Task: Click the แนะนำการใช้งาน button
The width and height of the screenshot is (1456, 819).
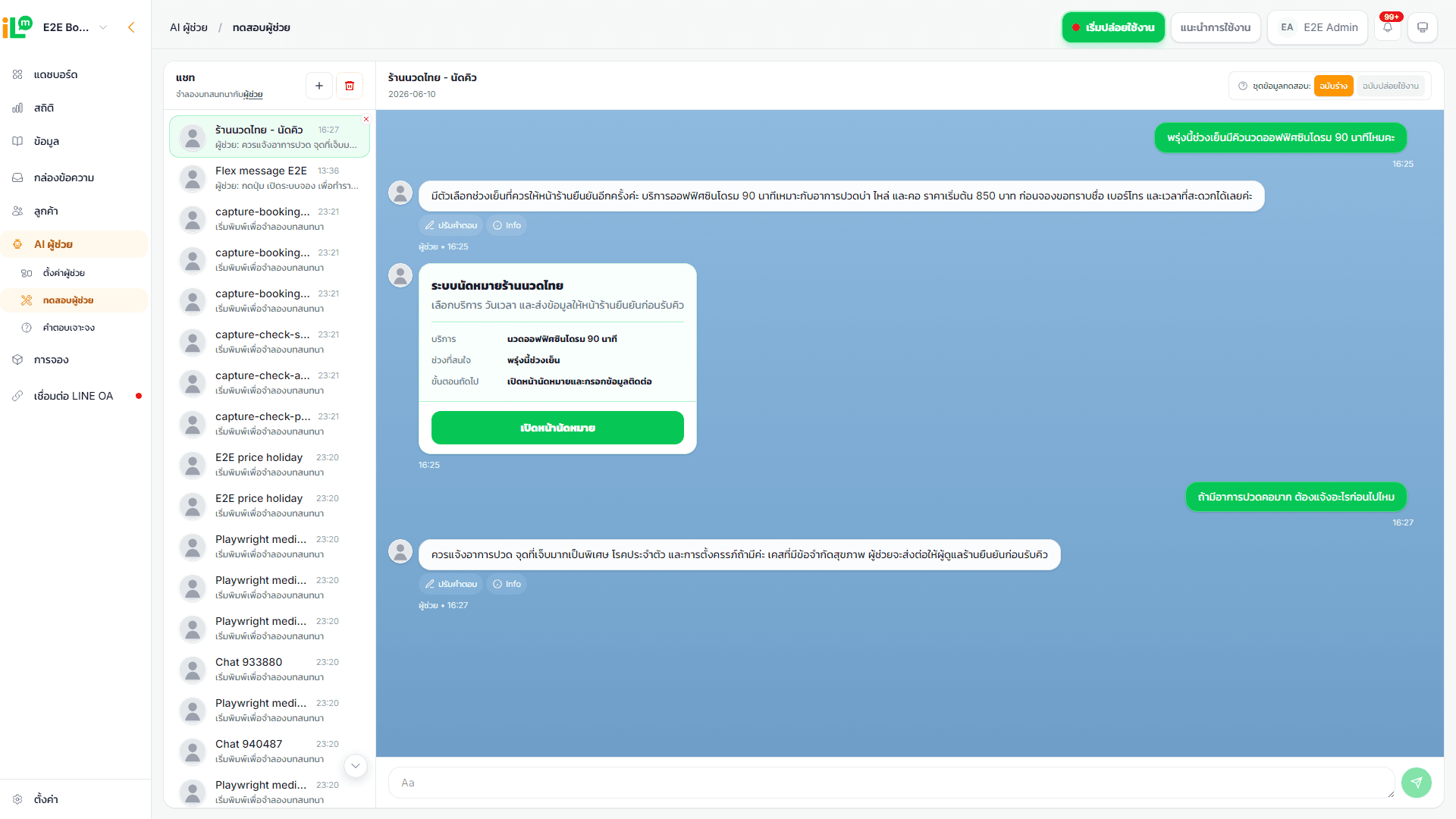Action: tap(1216, 27)
